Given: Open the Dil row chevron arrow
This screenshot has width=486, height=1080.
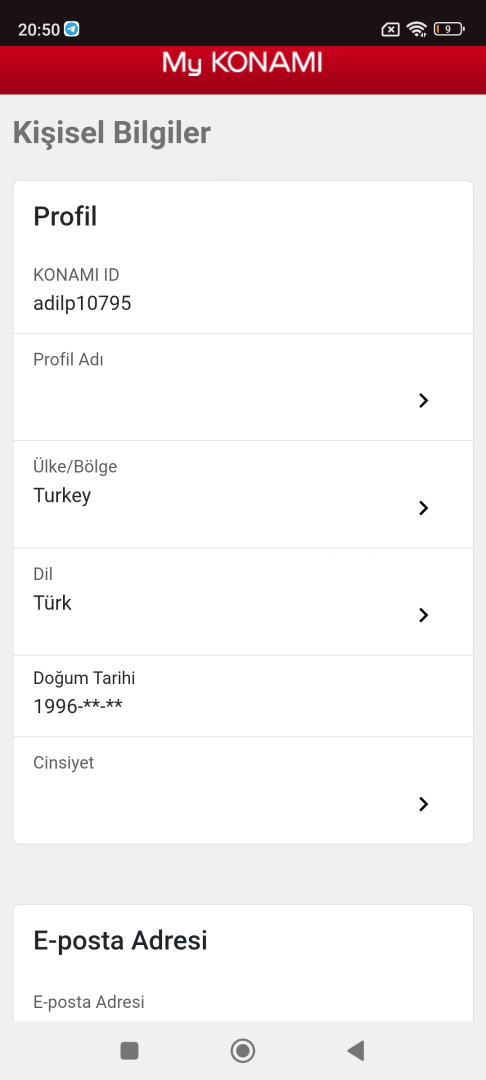Looking at the screenshot, I should (423, 615).
